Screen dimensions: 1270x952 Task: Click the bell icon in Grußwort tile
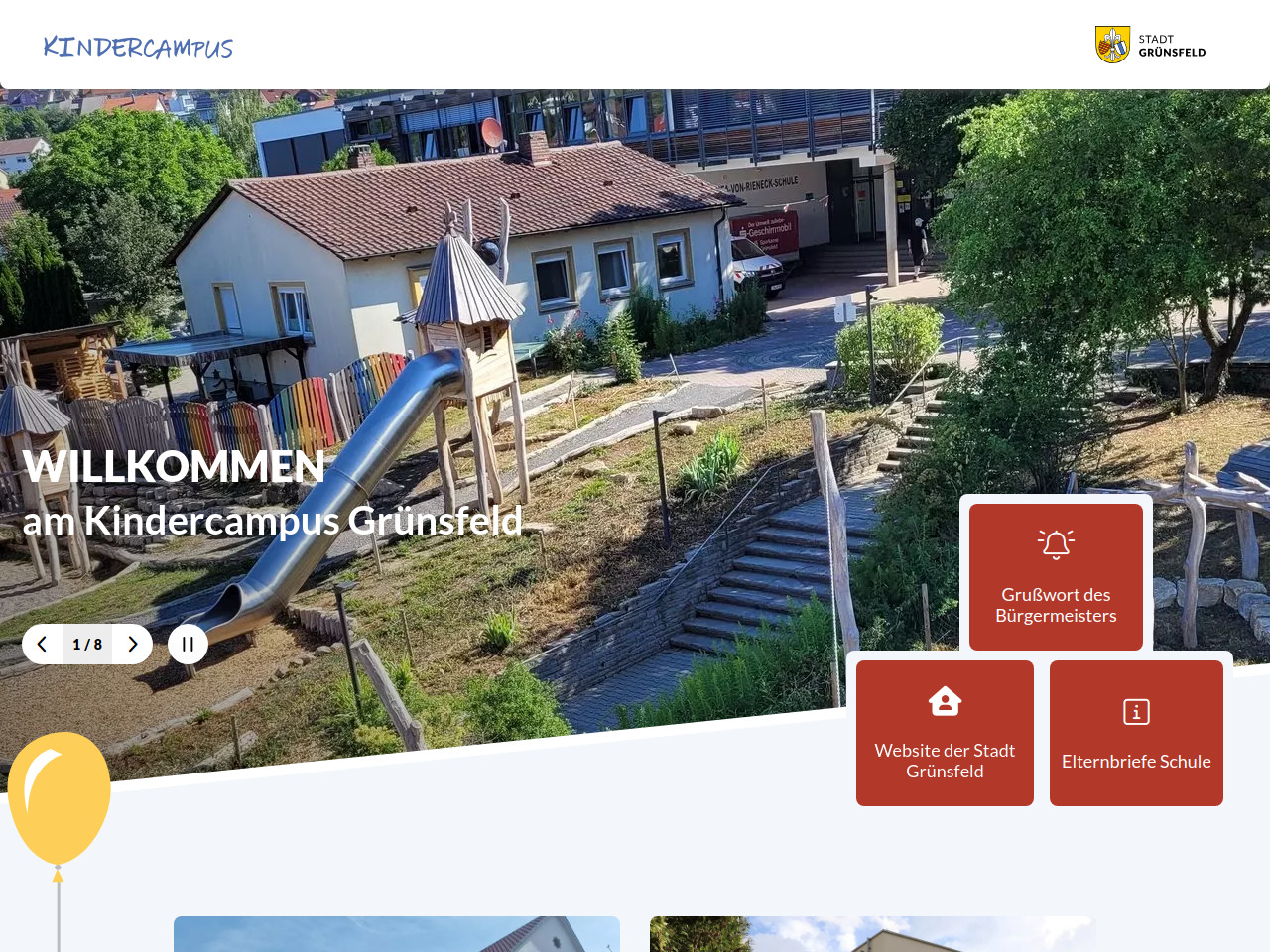1056,544
